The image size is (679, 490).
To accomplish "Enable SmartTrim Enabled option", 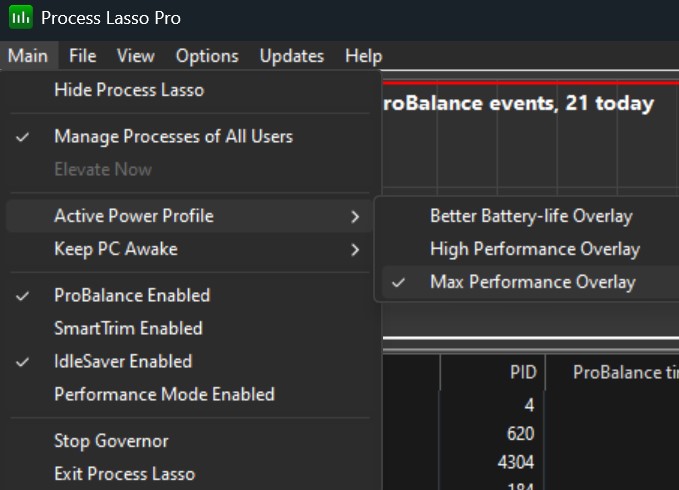I will (x=128, y=328).
